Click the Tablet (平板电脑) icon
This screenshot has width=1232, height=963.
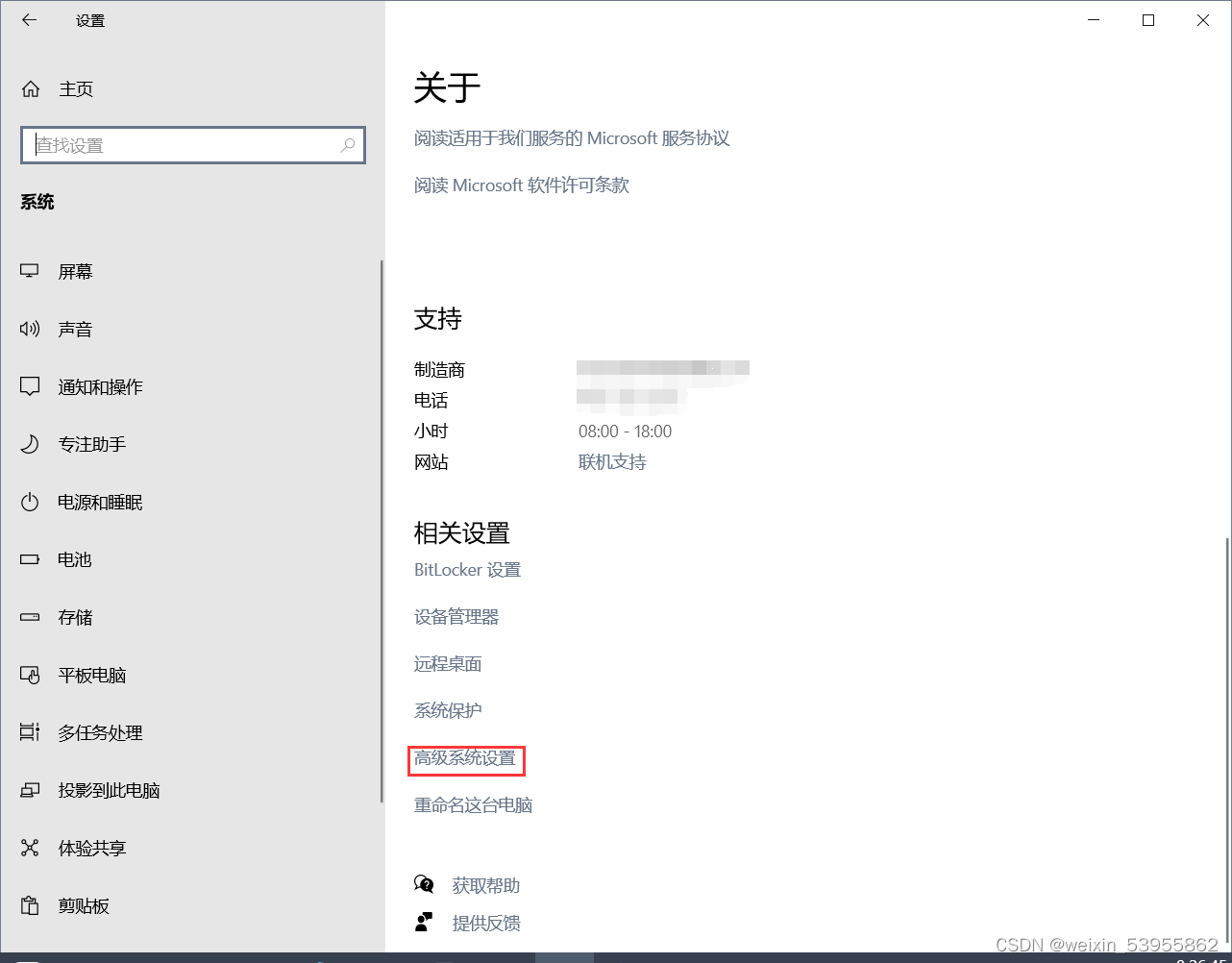[x=30, y=676]
